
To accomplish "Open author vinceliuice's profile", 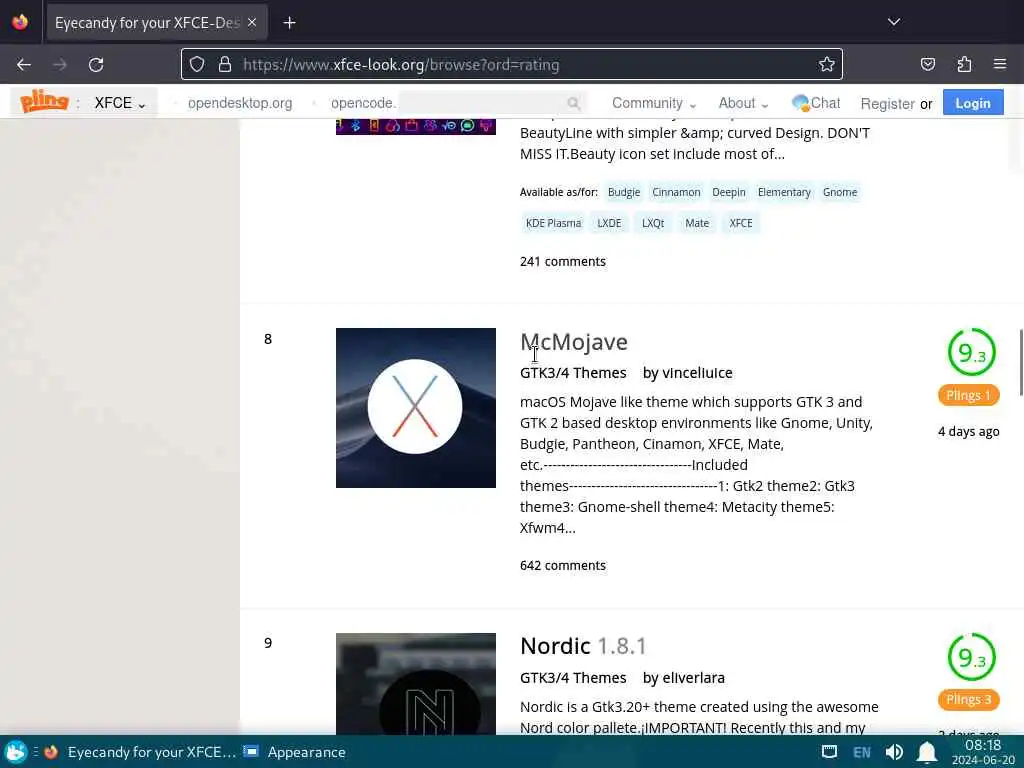I will click(697, 372).
